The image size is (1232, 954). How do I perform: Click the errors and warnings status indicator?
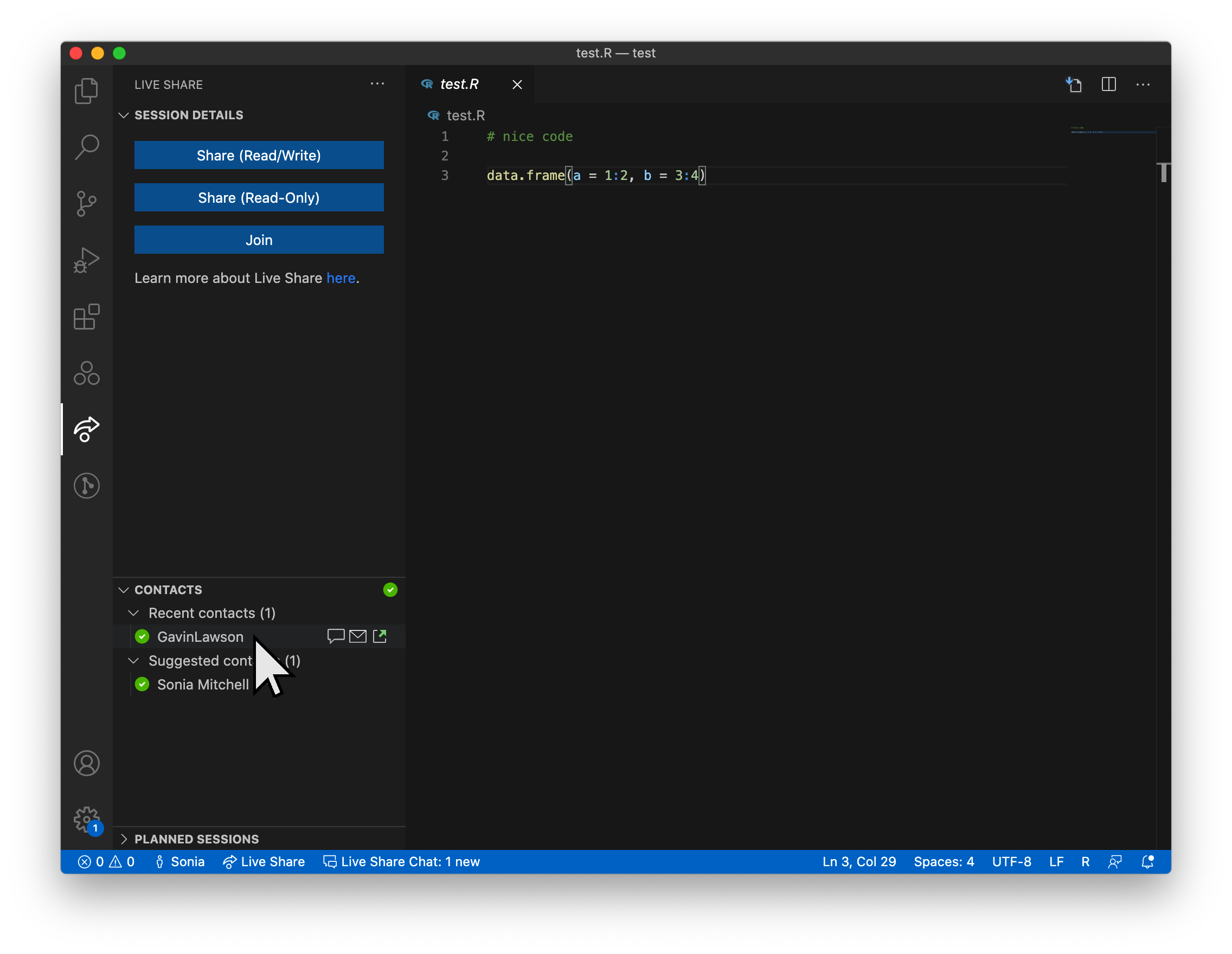point(107,861)
